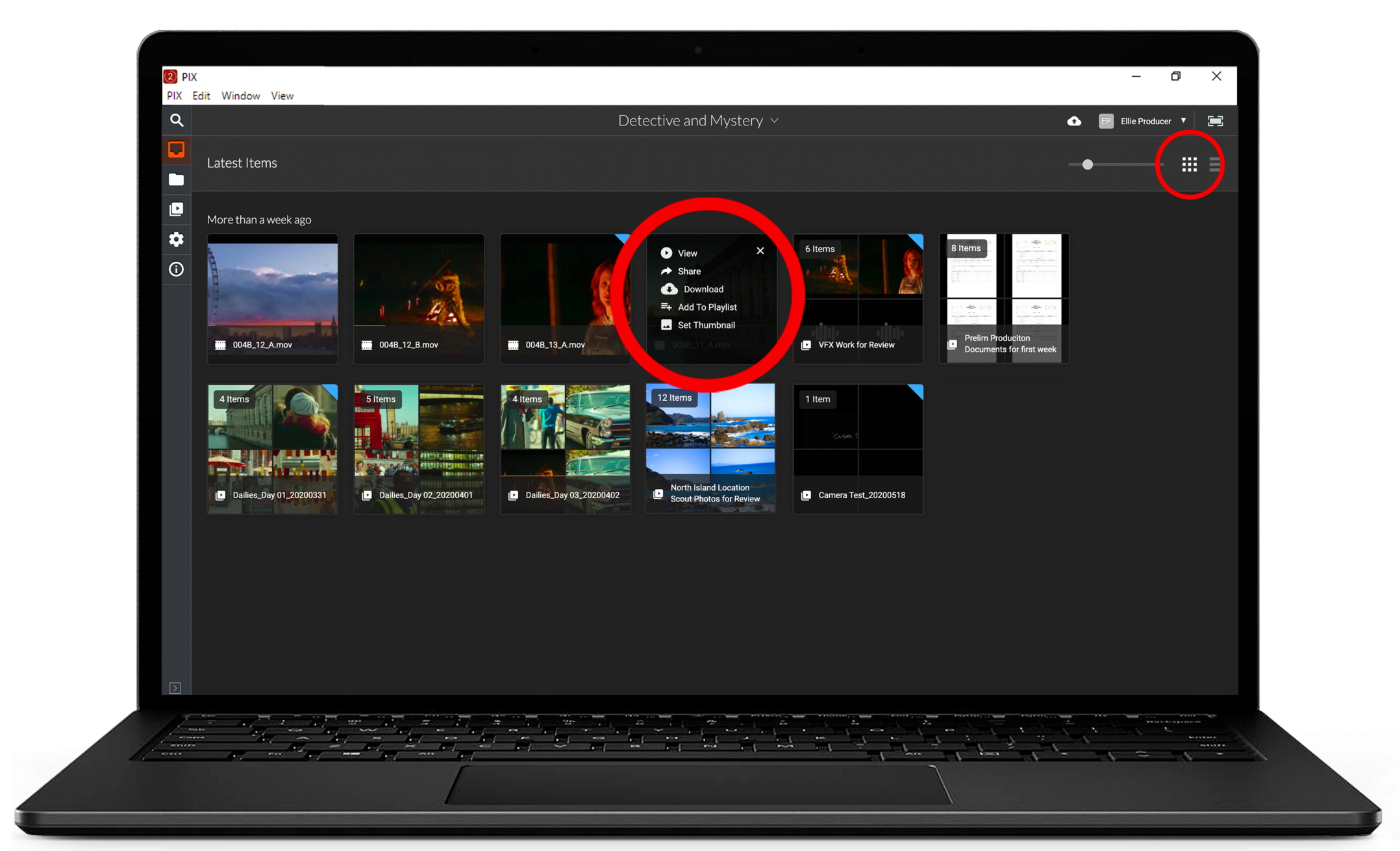
Task: Open the folders icon in sidebar
Action: click(177, 179)
